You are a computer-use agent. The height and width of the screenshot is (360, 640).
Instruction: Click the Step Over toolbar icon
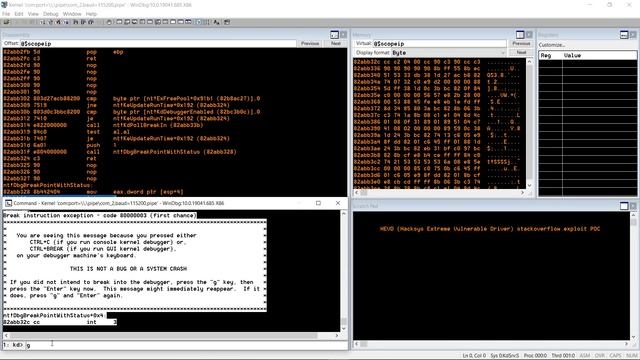83,22
